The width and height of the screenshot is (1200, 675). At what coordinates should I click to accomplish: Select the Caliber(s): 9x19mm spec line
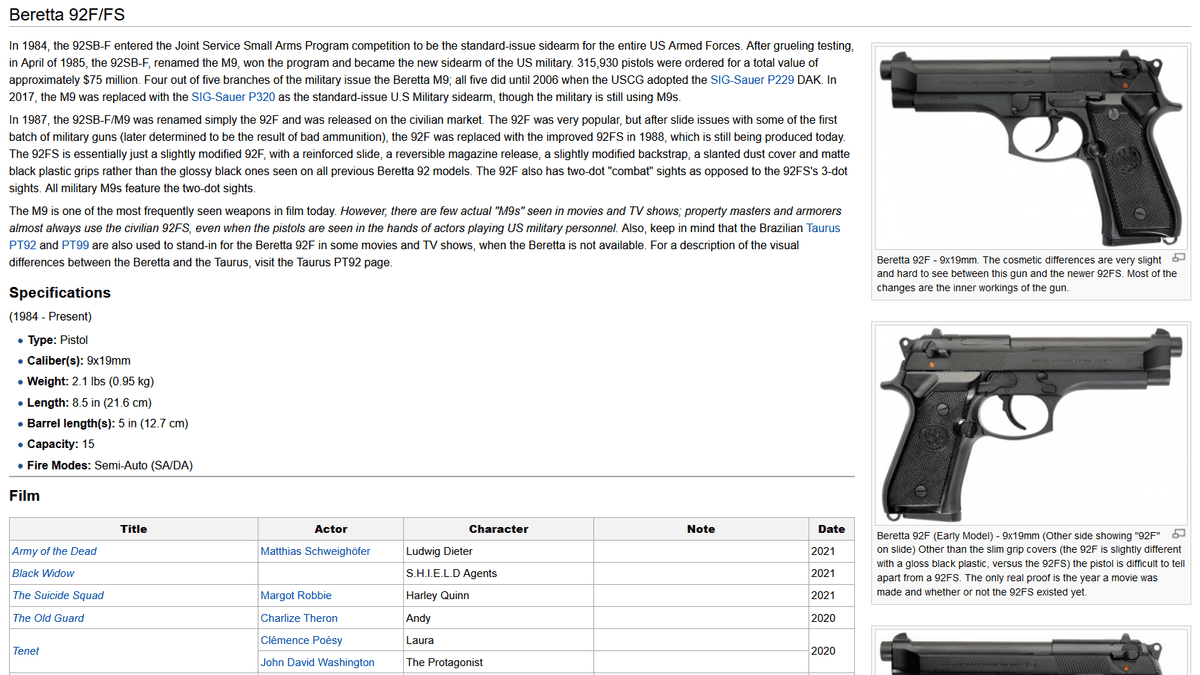(79, 360)
